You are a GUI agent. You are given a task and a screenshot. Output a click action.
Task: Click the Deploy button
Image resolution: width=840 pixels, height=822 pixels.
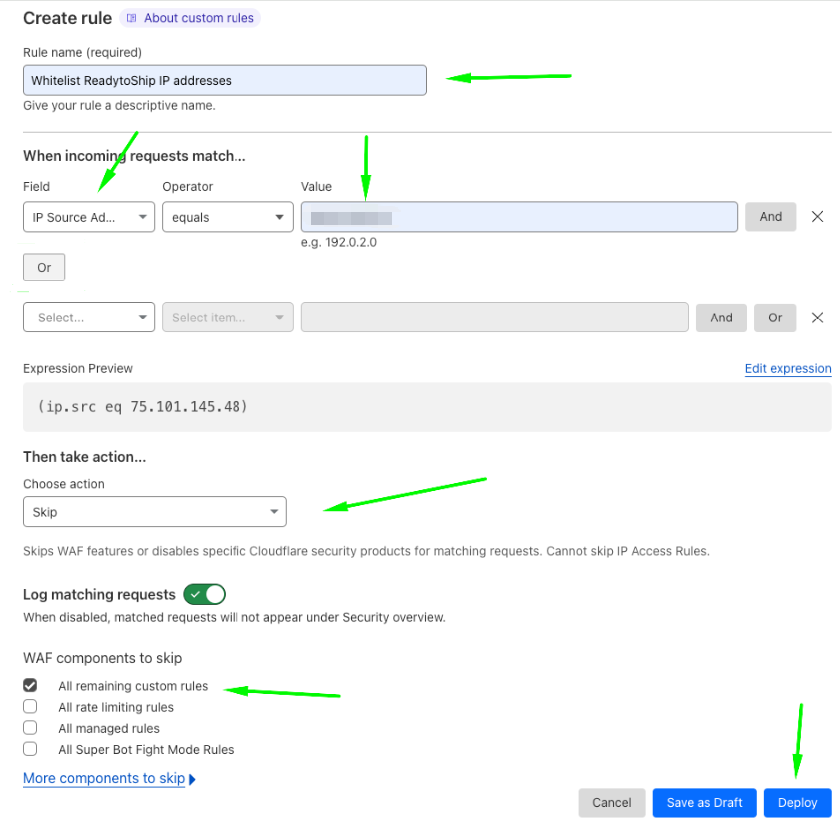797,802
